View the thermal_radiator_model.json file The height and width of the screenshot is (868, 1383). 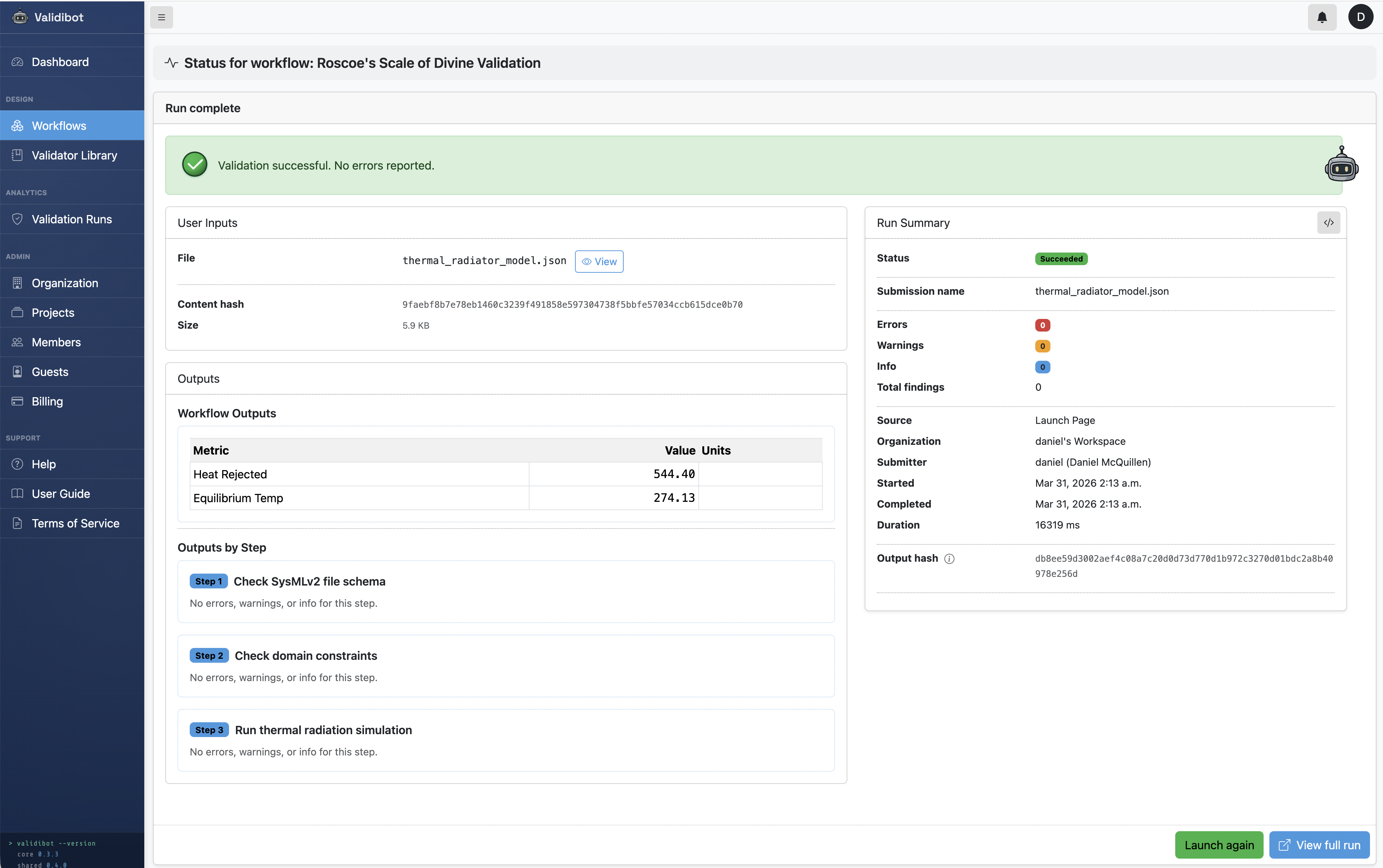[598, 262]
